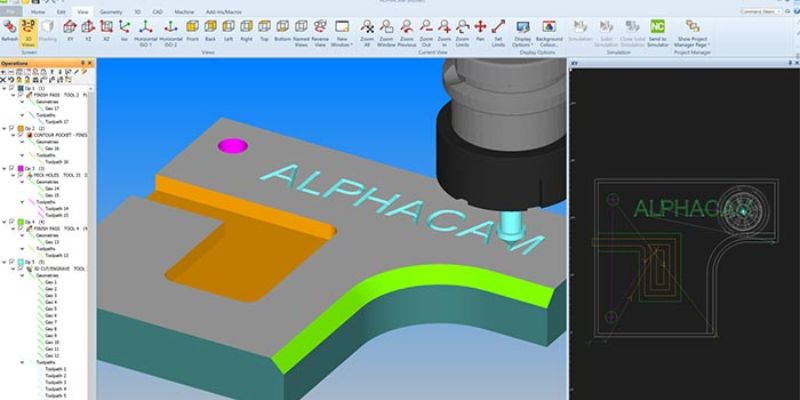This screenshot has width=800, height=400.
Task: Switch to the Geometry ribbon tab
Action: pos(111,11)
